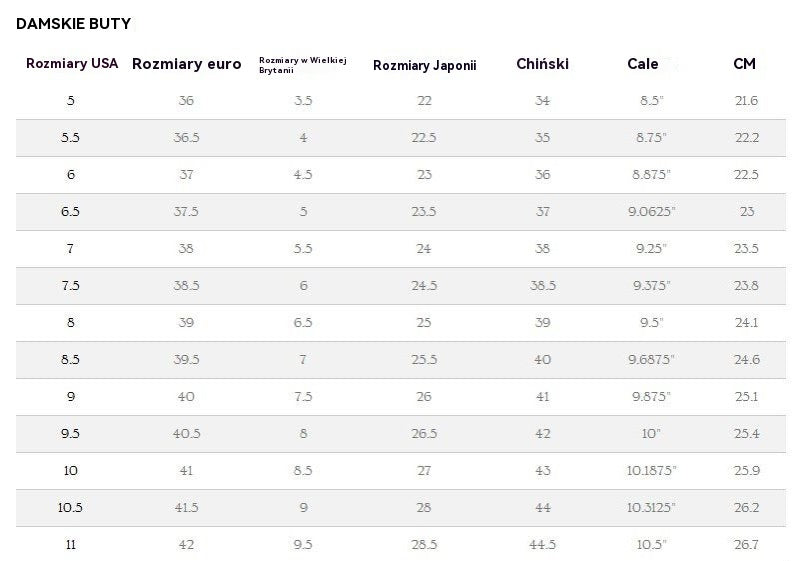Click the 36.5 euro size cell
Viewport: 799px width, 561px height.
click(186, 138)
